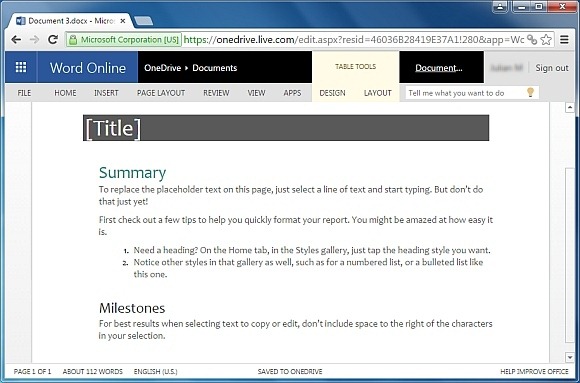Click the blurred user account name
Viewport: 580px width, 383px height.
click(506, 68)
